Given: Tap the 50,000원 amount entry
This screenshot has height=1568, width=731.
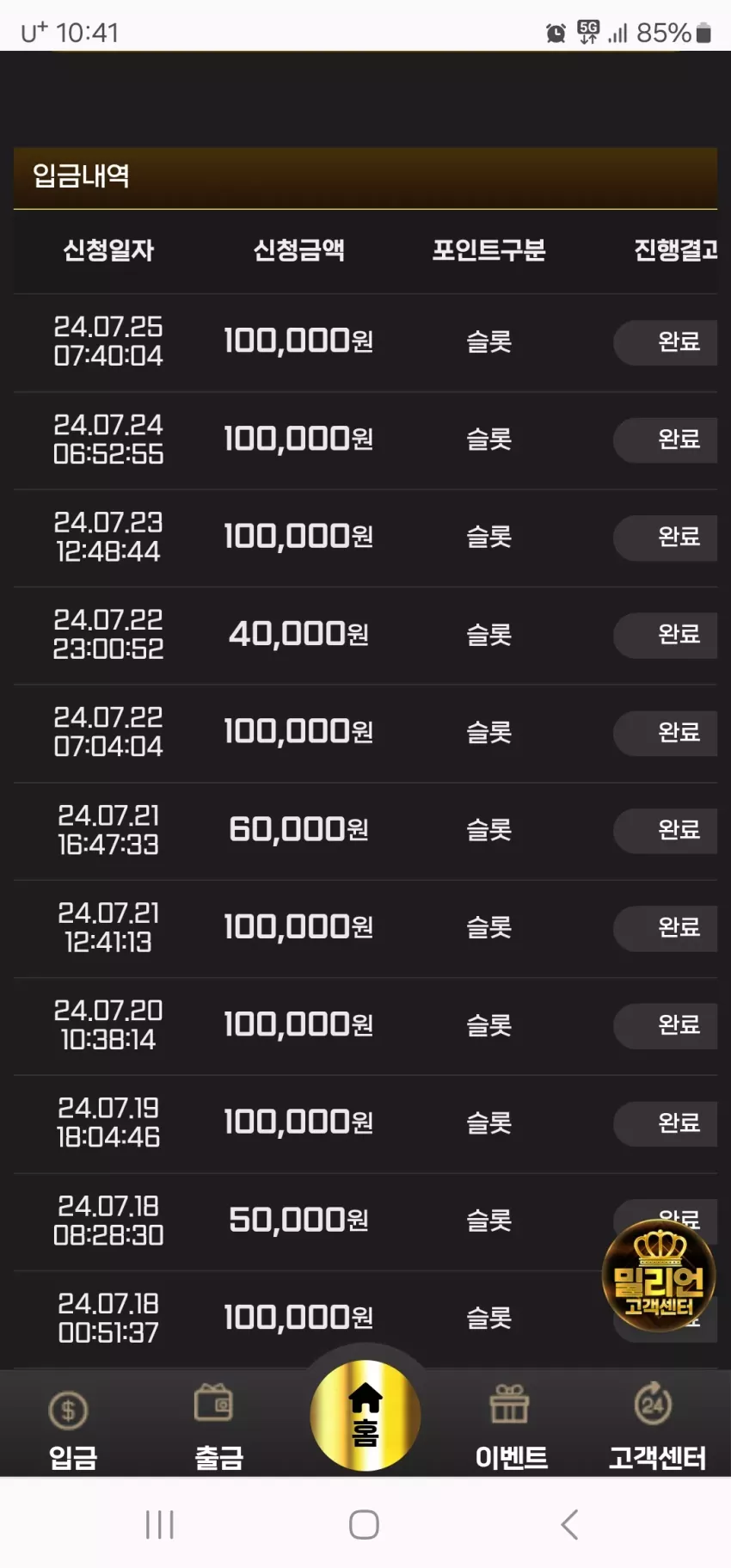Looking at the screenshot, I should (x=298, y=1220).
